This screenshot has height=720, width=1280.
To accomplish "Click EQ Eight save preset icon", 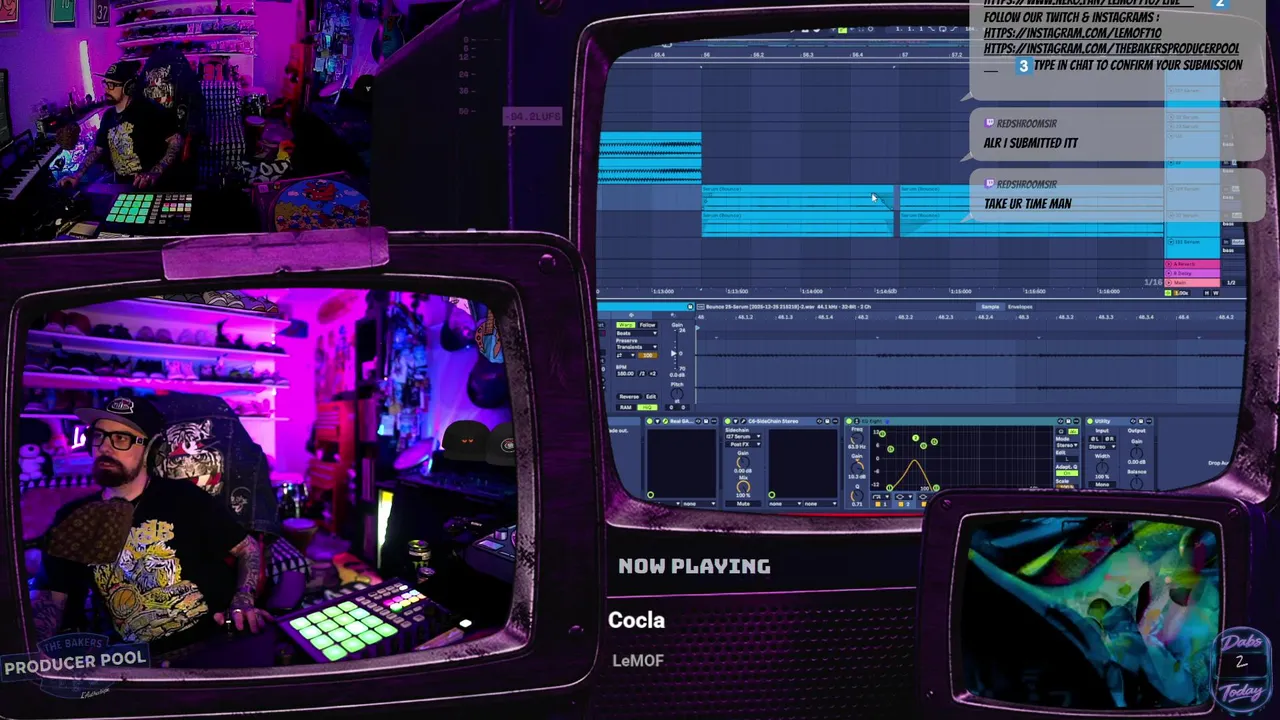I will [x=1068, y=421].
